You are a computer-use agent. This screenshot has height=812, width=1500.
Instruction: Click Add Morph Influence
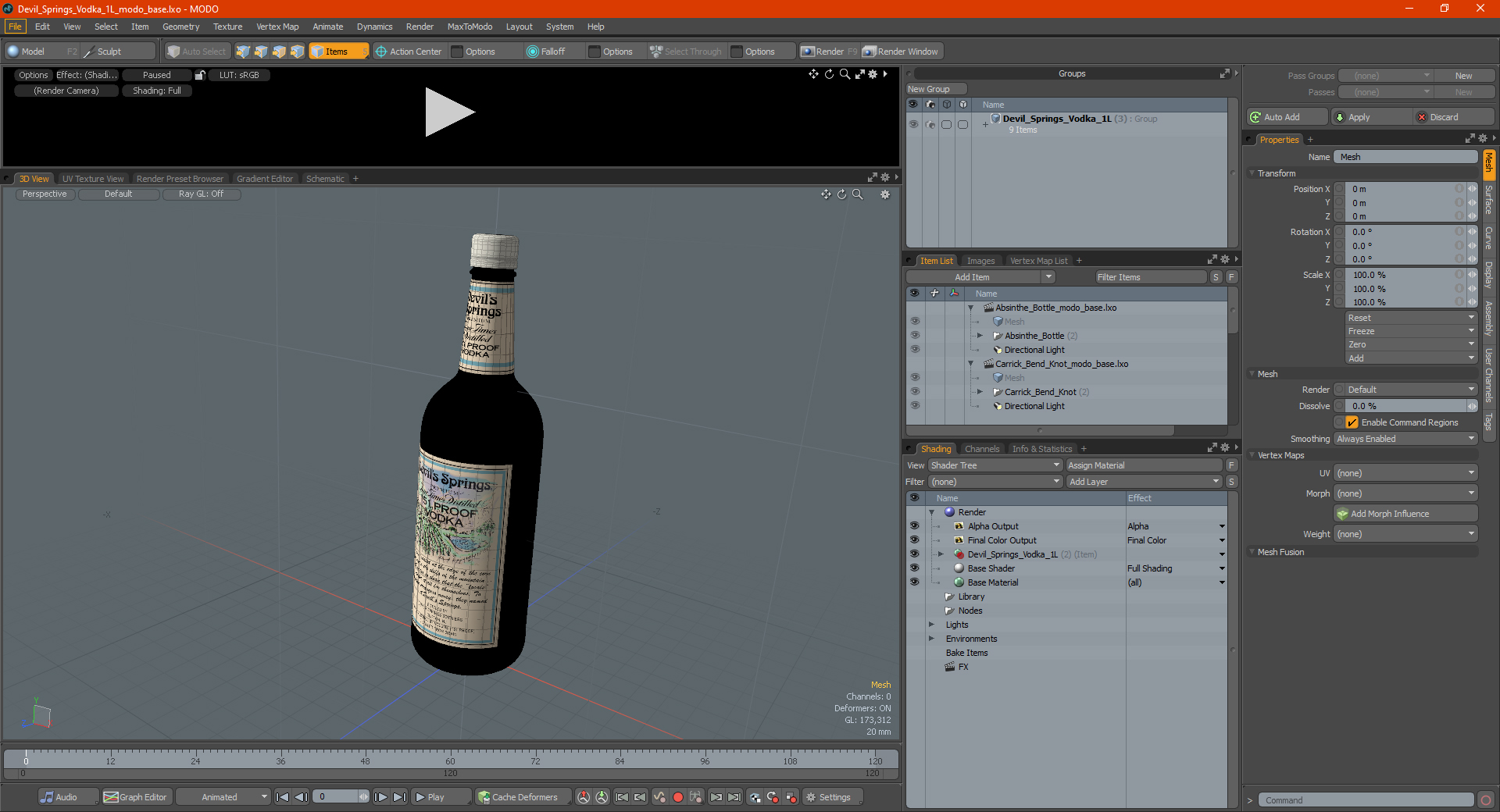1405,514
